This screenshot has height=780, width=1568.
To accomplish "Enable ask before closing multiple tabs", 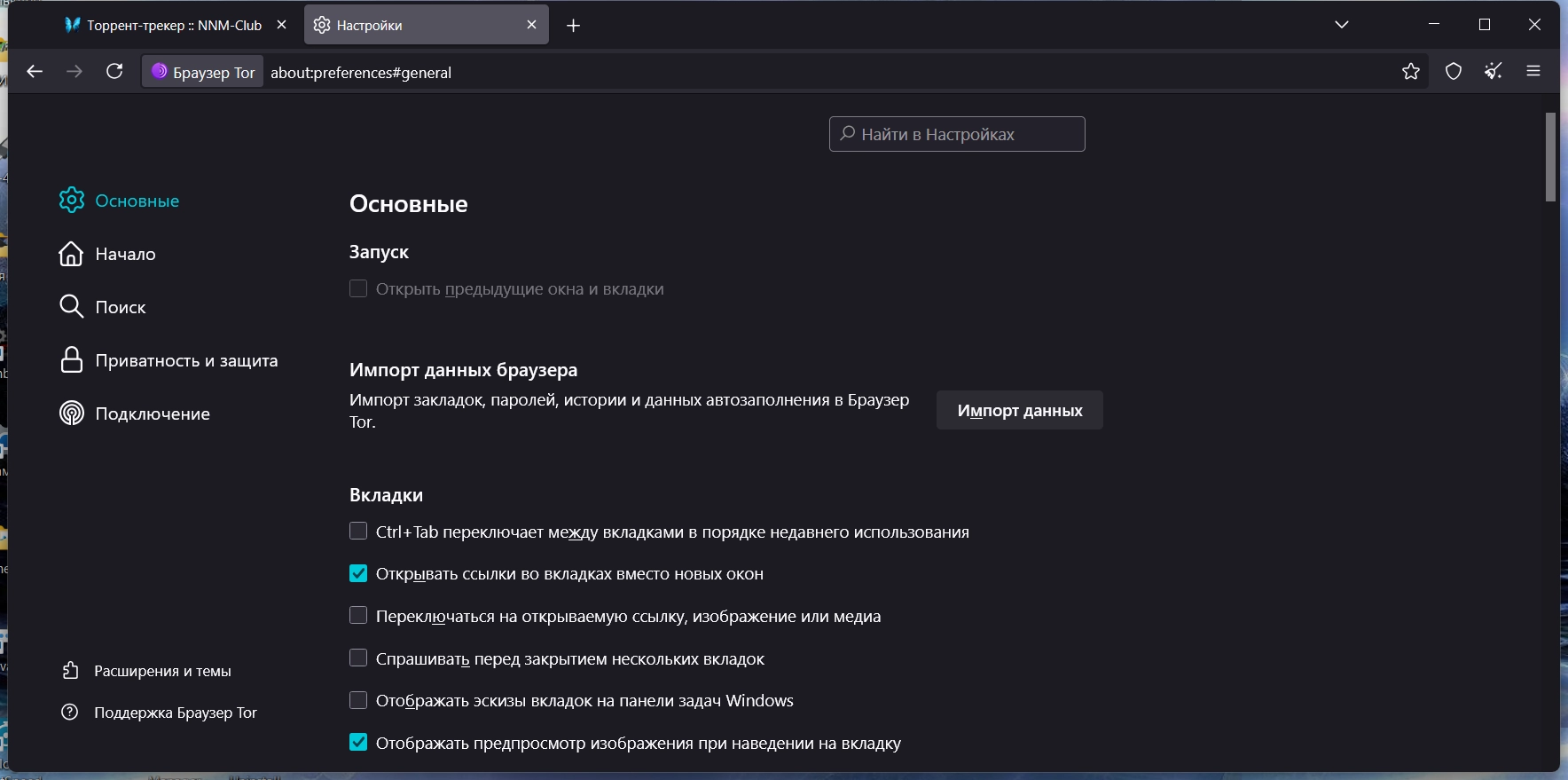I will (x=358, y=658).
